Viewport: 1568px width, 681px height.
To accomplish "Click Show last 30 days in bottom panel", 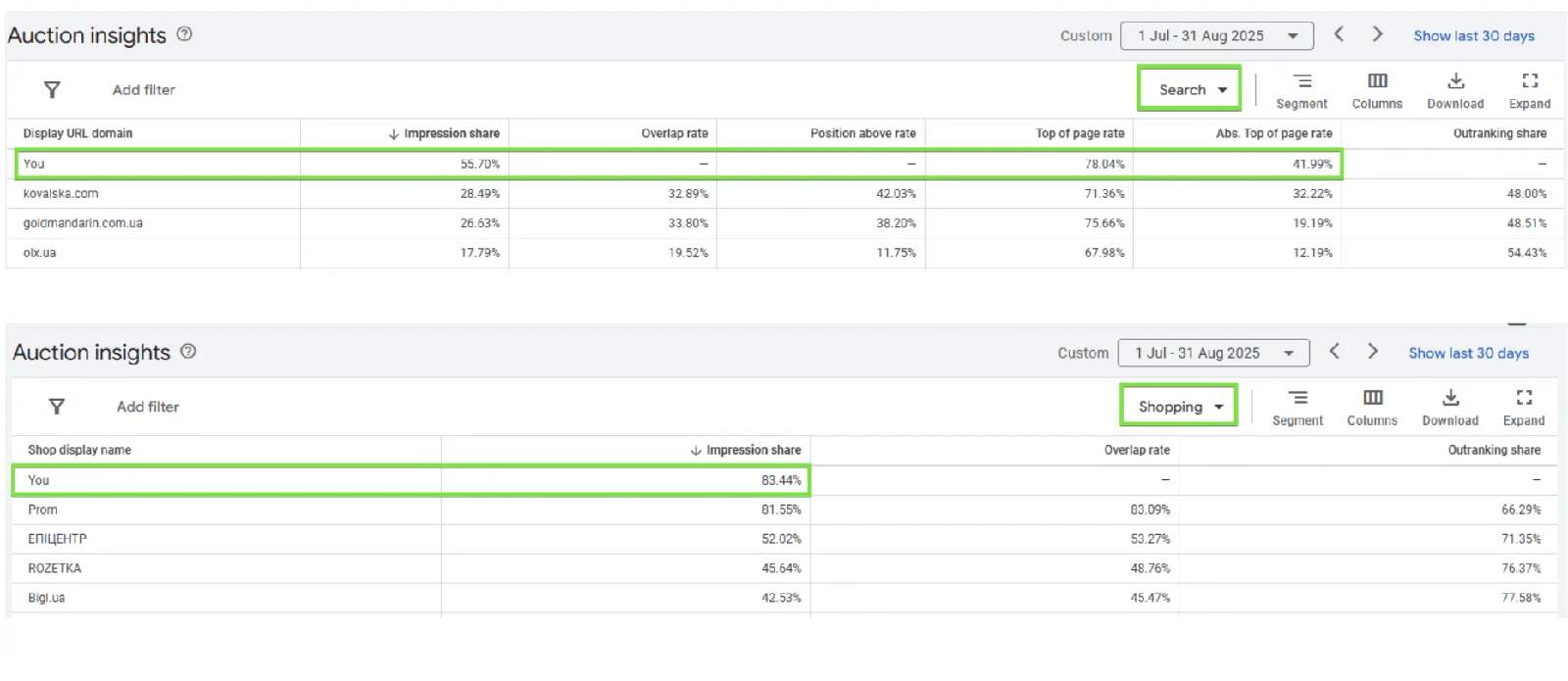I will tap(1469, 353).
